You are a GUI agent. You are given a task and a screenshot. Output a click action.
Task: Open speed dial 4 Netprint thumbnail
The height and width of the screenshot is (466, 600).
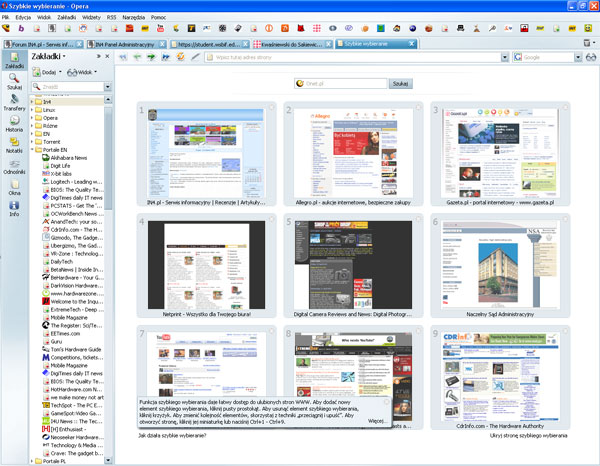pyautogui.click(x=206, y=265)
